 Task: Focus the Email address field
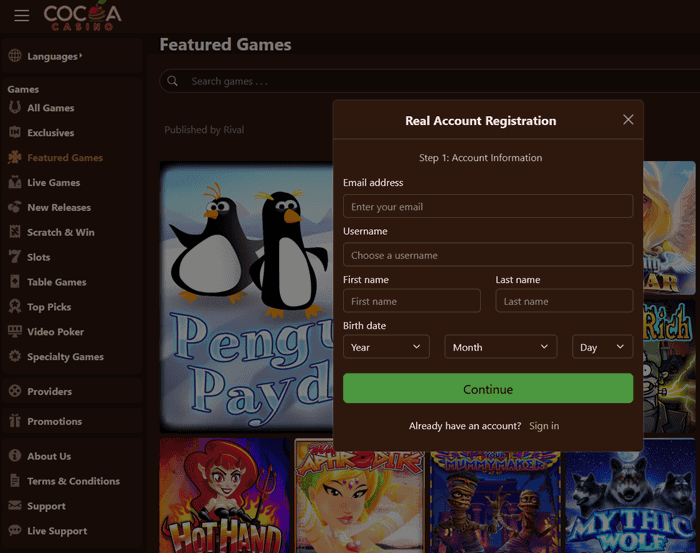point(488,206)
